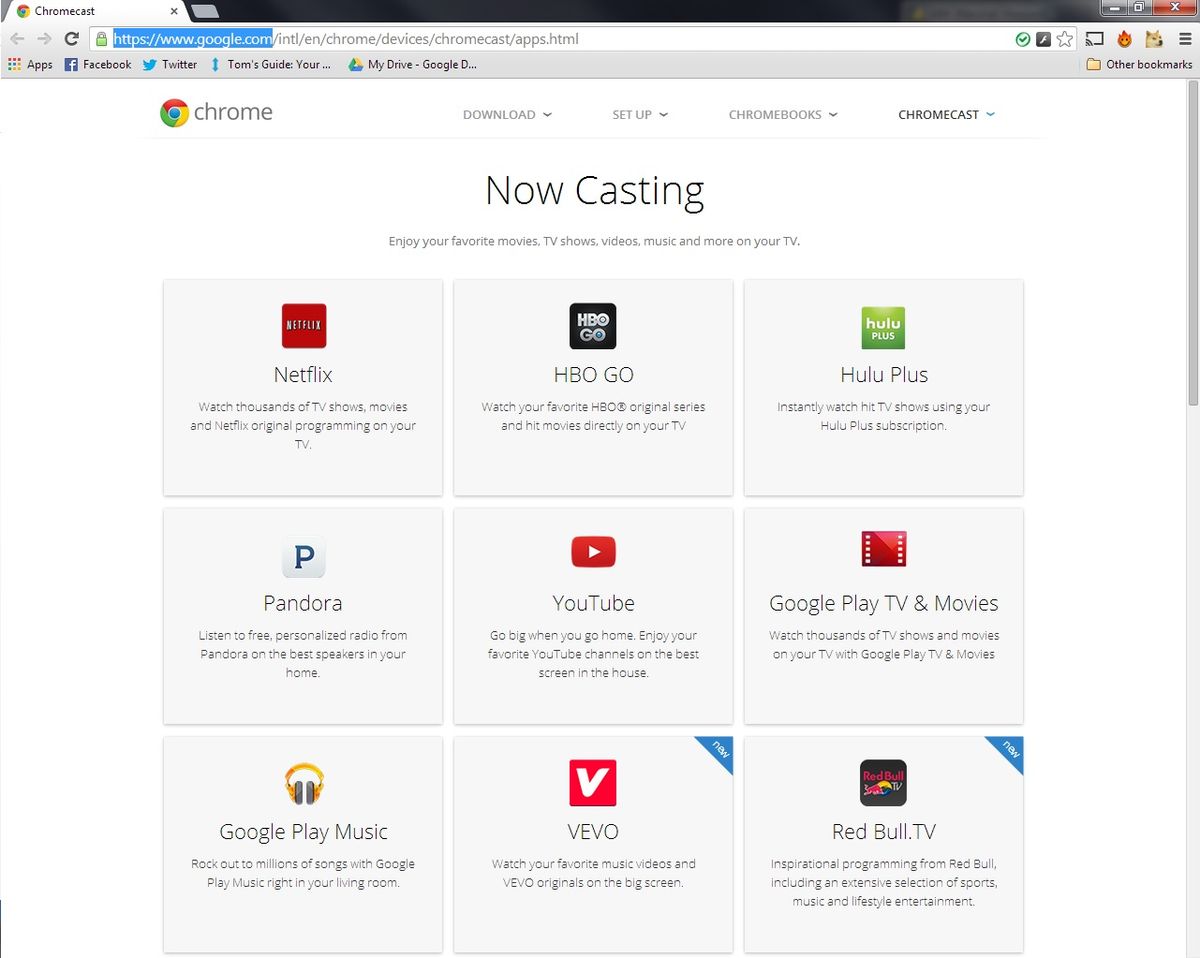Open the Pandora app icon
The height and width of the screenshot is (958, 1200).
(x=303, y=557)
